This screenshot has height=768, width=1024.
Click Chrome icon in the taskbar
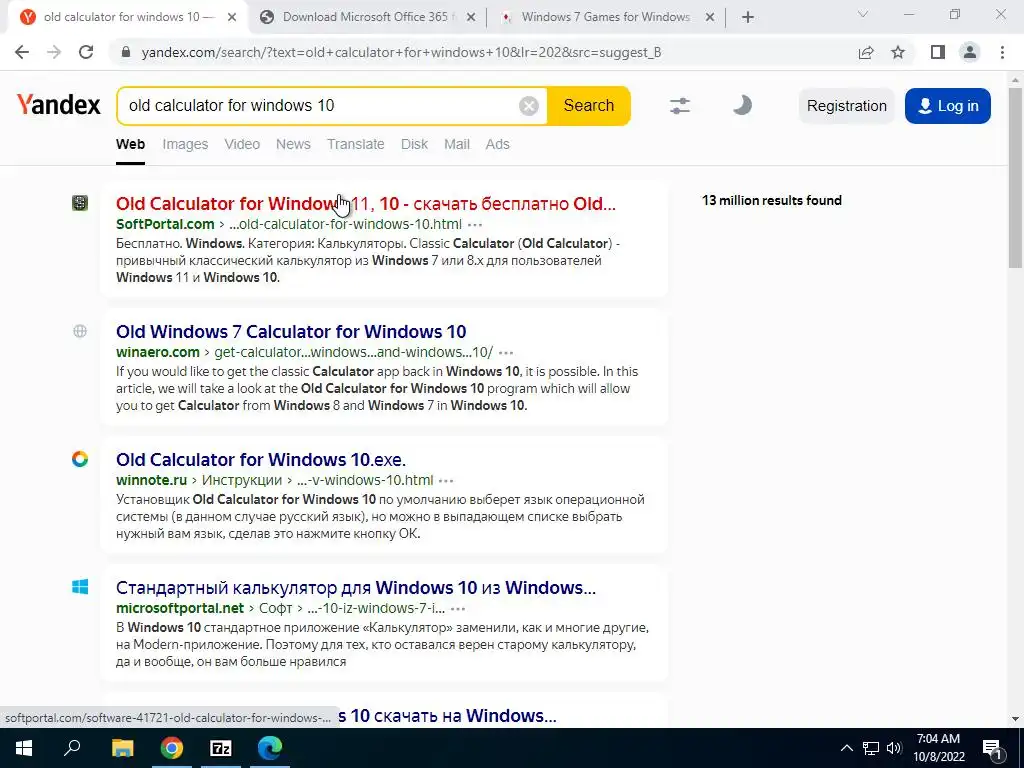coord(172,748)
